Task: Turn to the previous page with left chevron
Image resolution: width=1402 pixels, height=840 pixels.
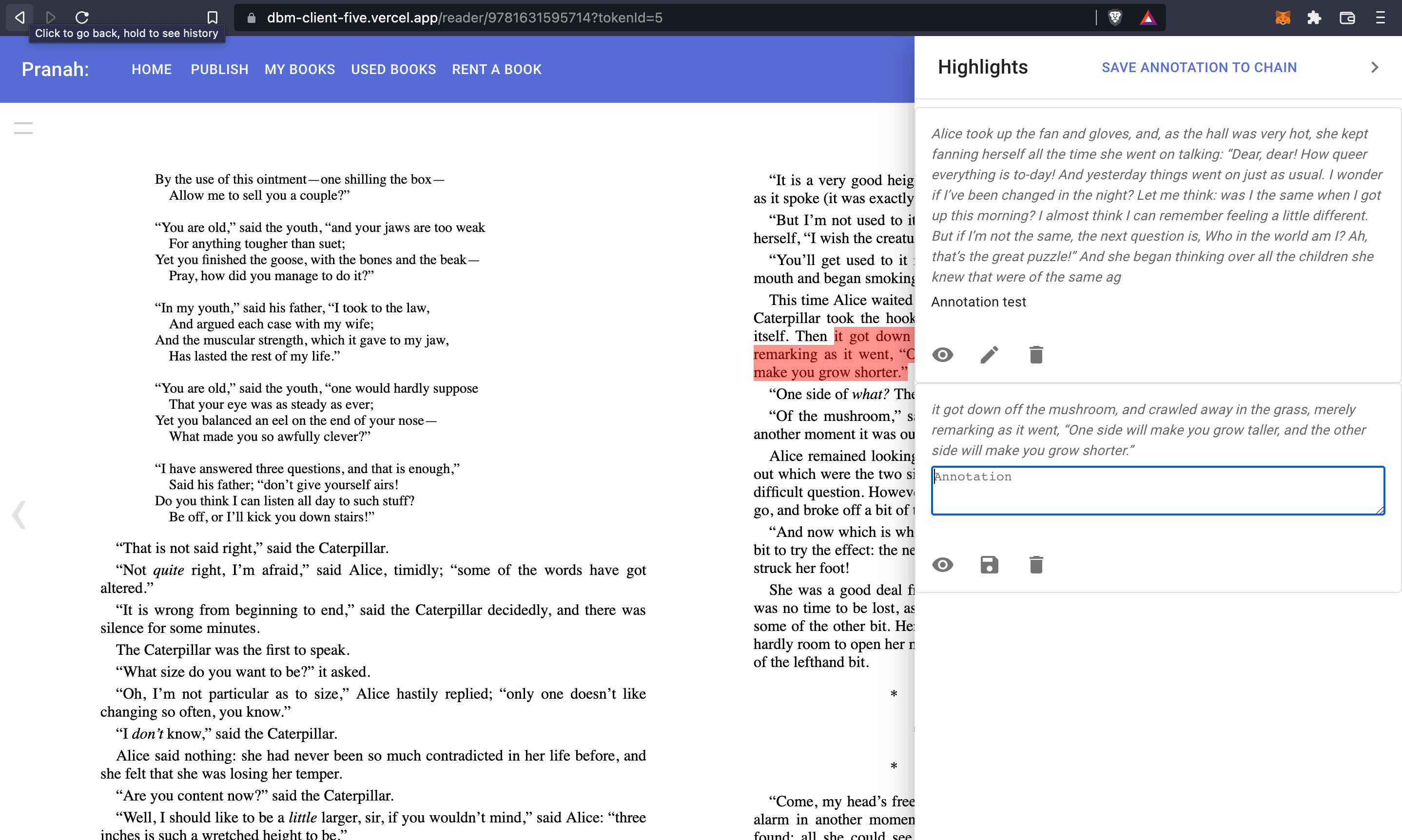Action: click(x=19, y=515)
